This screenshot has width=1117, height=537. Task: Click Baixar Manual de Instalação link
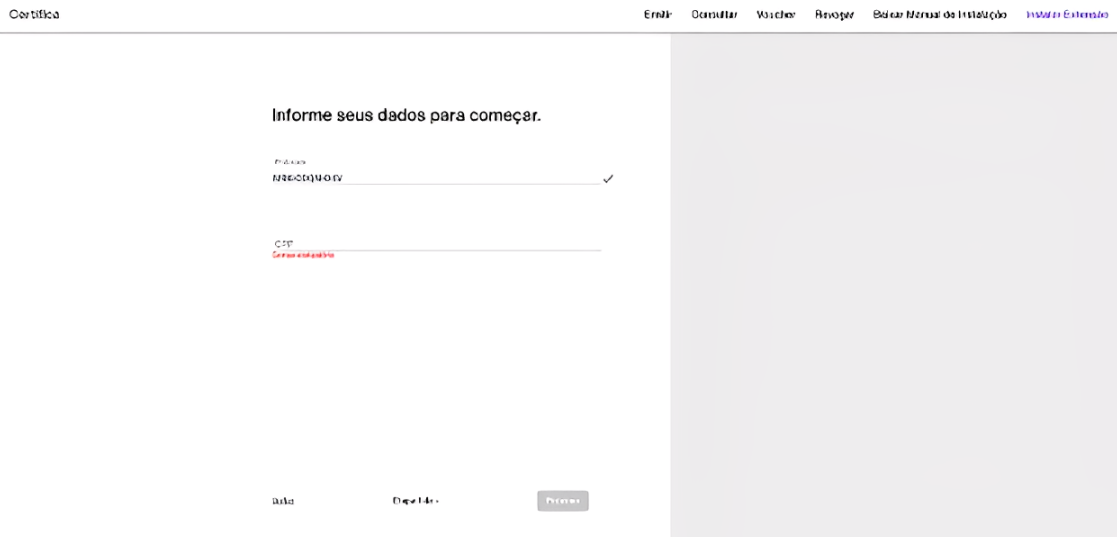939,15
